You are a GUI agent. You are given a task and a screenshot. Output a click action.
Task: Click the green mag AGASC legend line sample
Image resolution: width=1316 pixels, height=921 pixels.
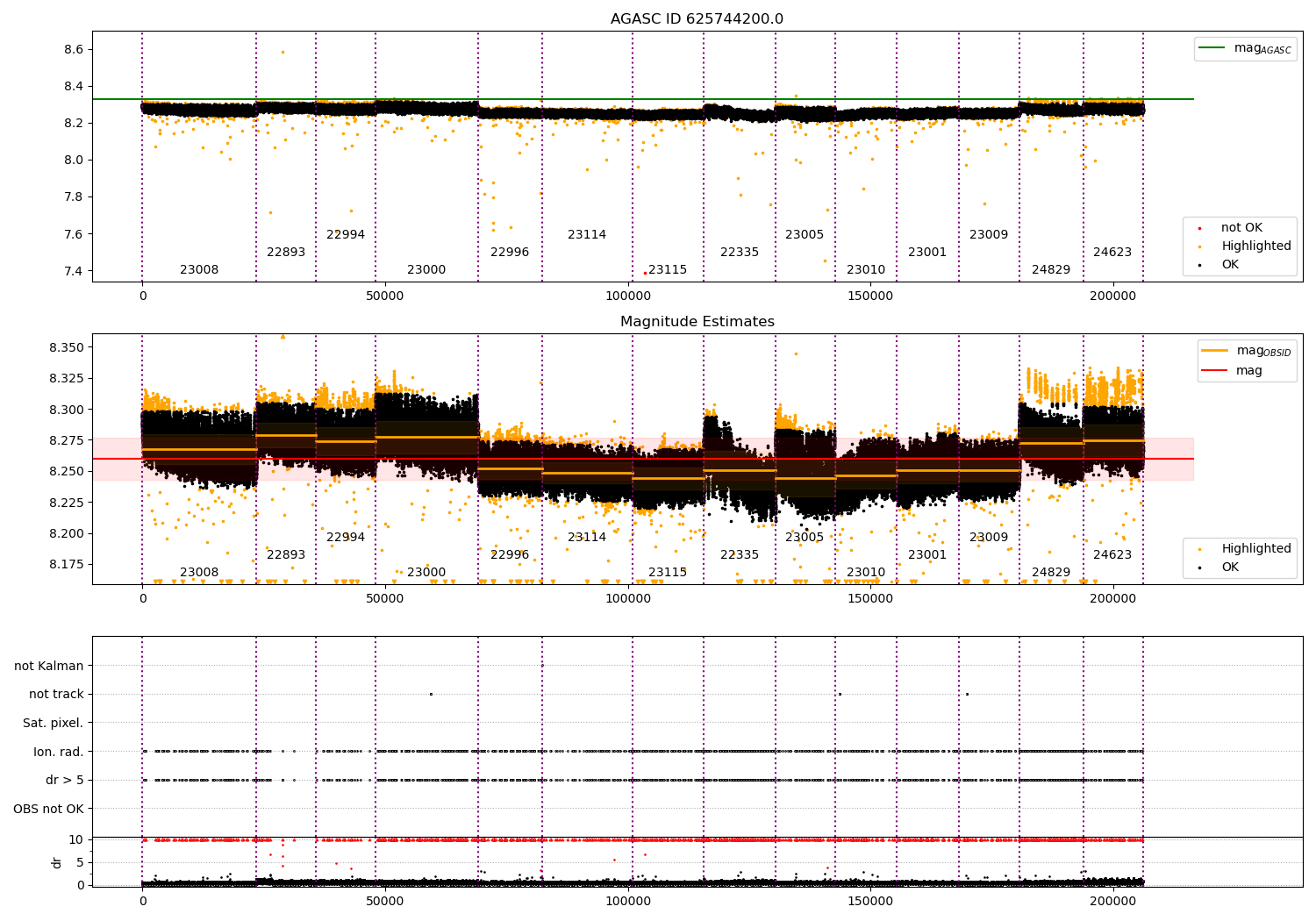pos(1212,48)
